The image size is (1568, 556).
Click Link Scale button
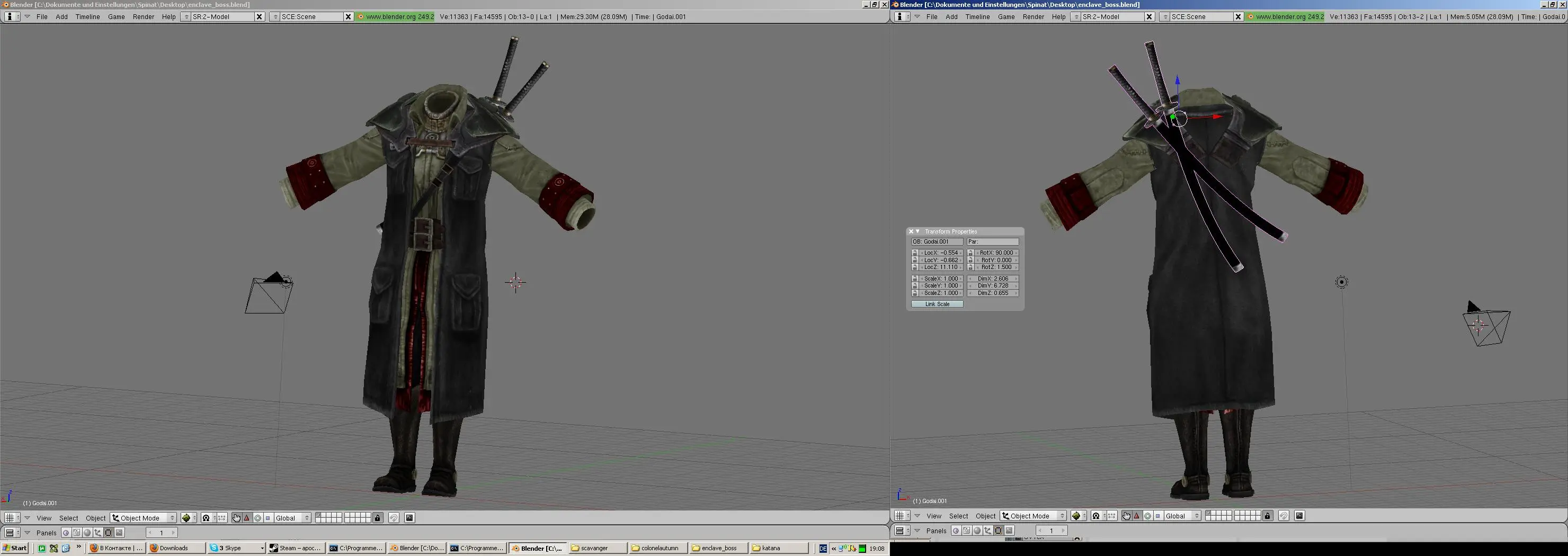938,303
